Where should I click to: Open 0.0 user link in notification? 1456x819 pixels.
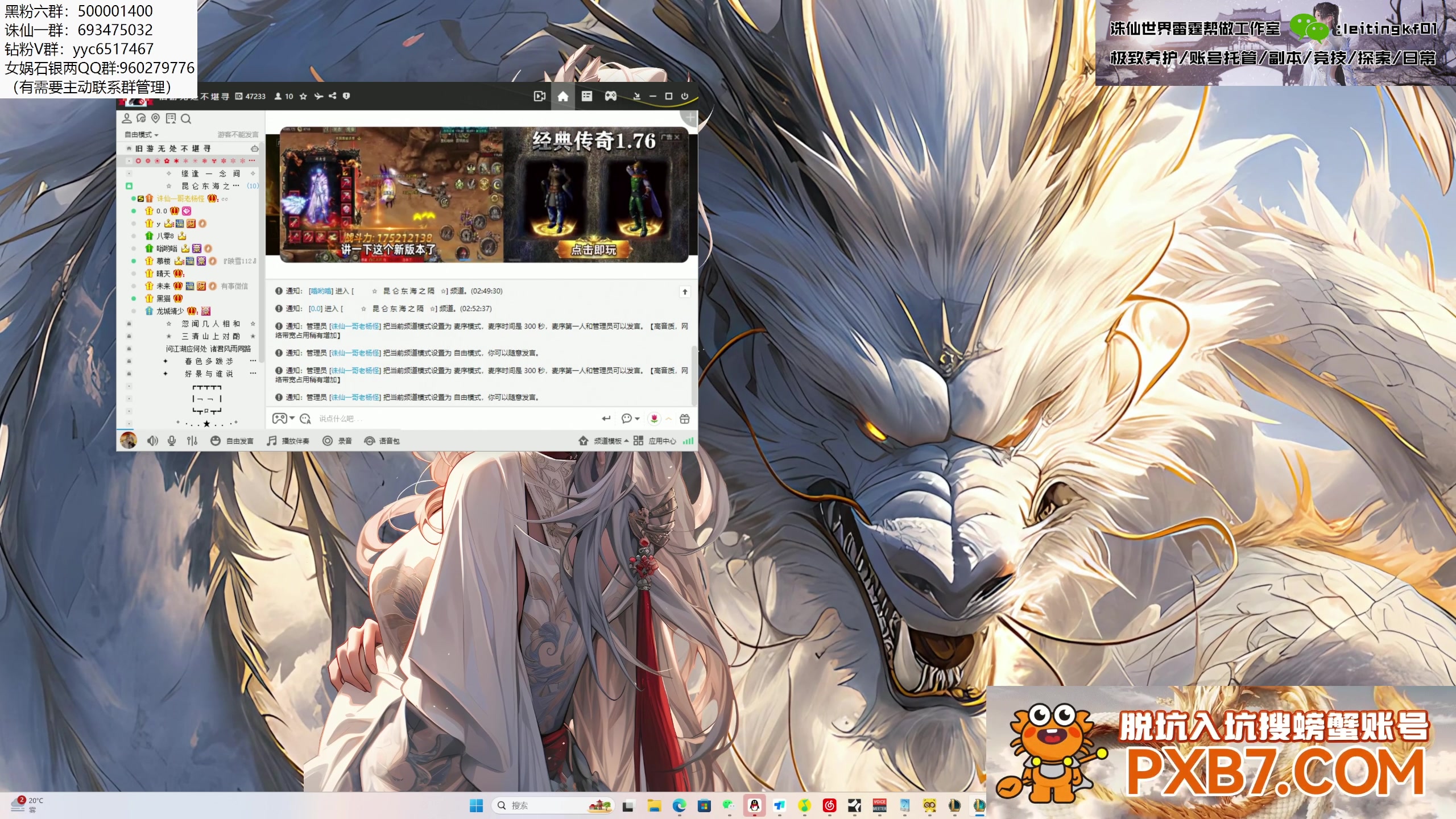[316, 309]
